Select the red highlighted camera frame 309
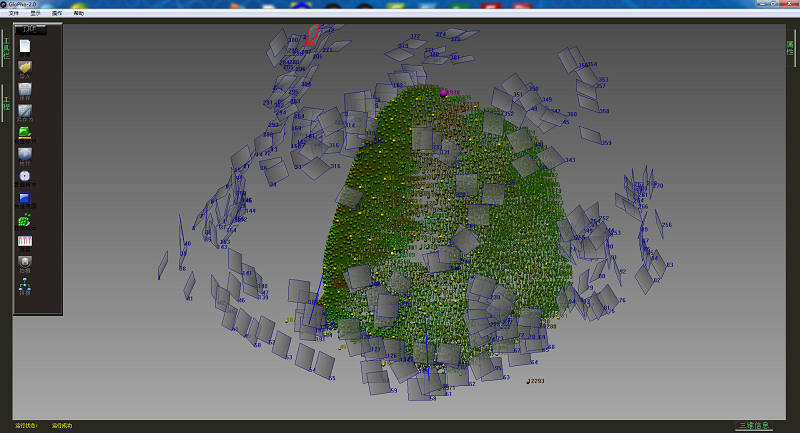This screenshot has width=800, height=433. pyautogui.click(x=314, y=36)
